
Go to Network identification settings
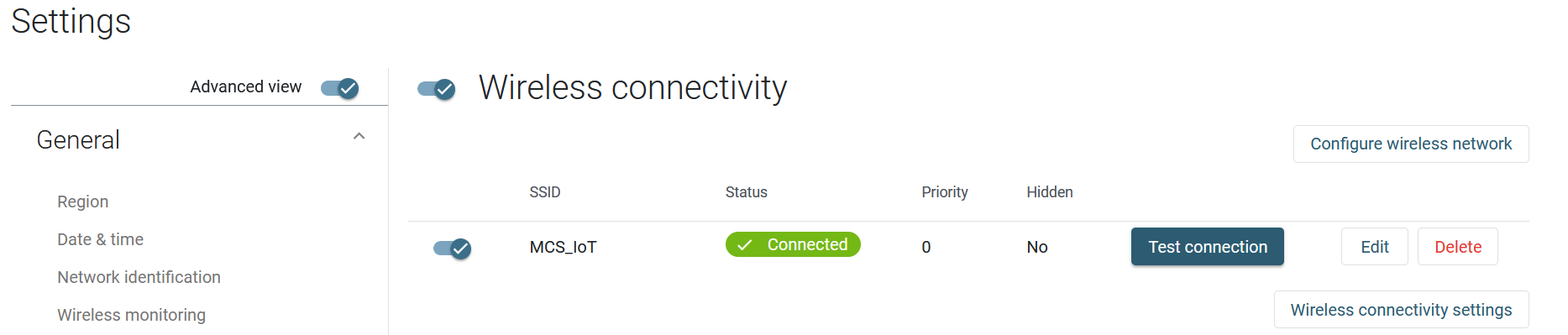click(x=139, y=277)
